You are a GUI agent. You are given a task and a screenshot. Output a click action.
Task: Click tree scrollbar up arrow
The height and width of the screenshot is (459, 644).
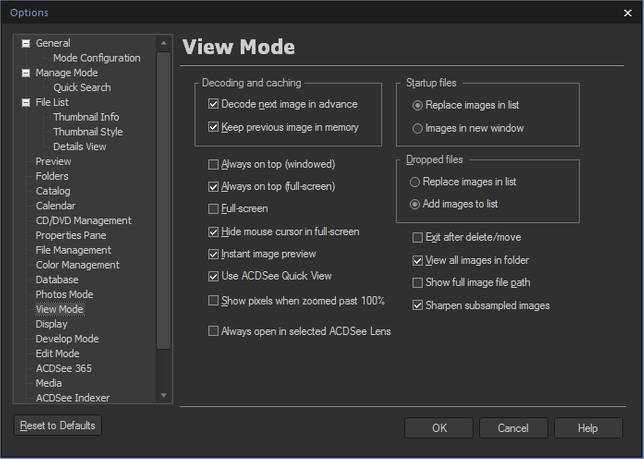[x=163, y=43]
